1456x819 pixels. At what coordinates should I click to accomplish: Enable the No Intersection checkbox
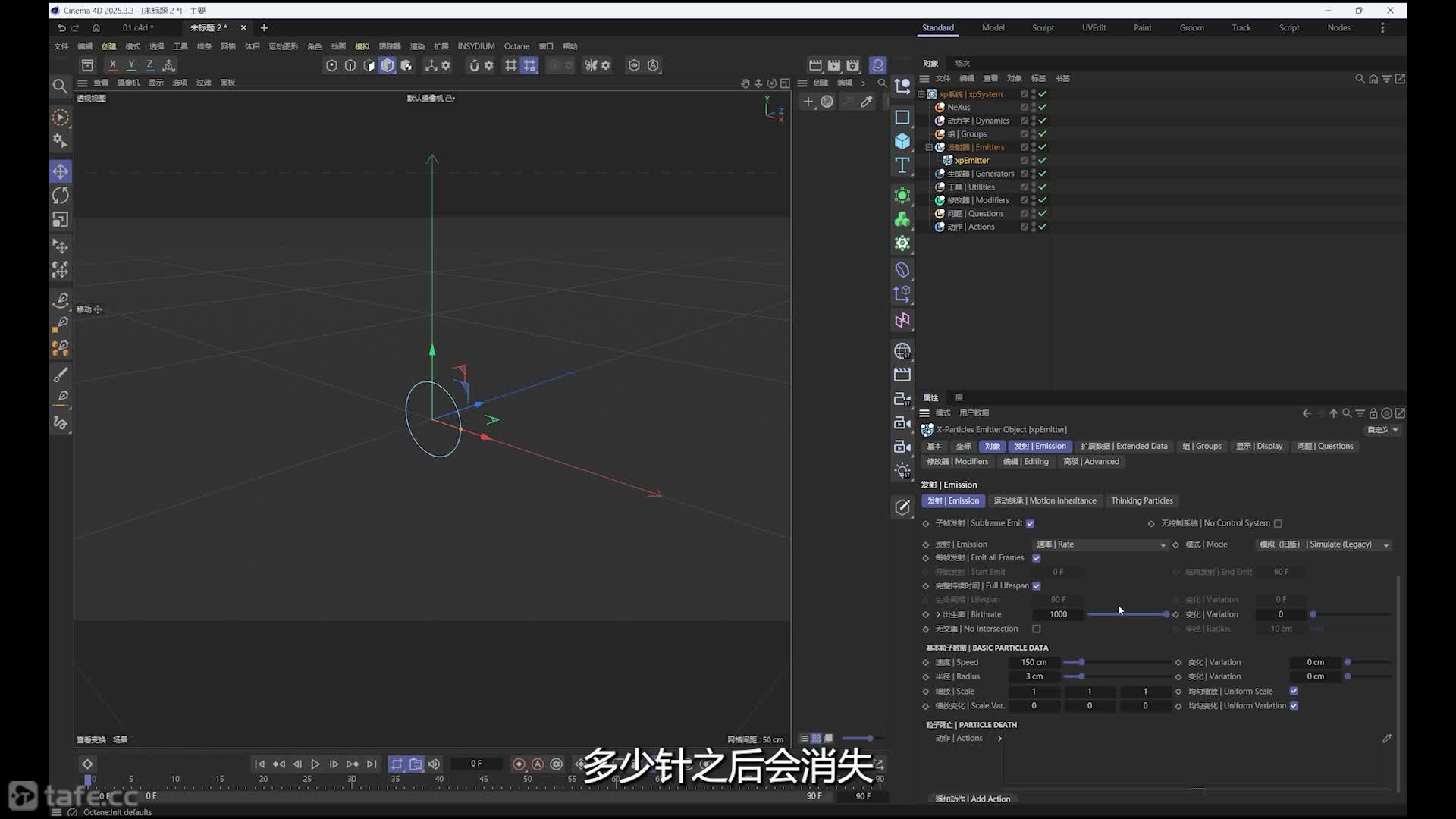click(x=1037, y=629)
